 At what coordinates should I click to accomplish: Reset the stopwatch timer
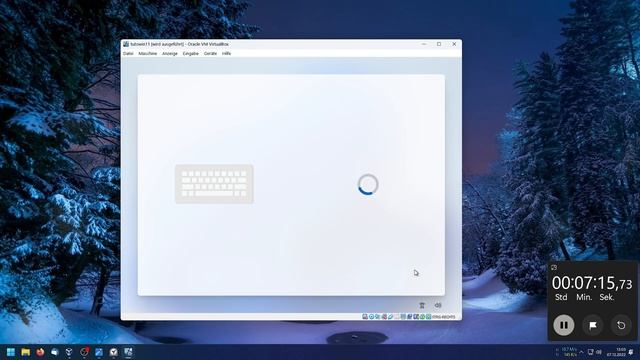(621, 325)
